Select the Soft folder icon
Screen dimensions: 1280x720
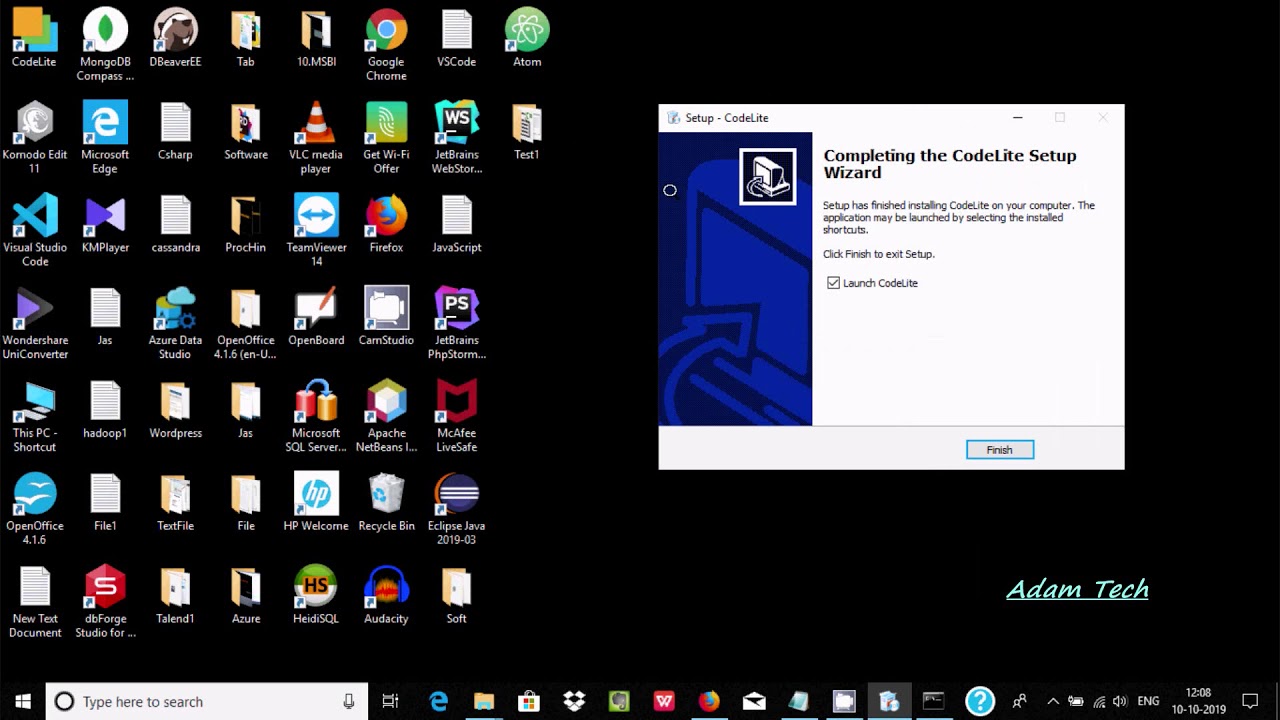(x=457, y=596)
